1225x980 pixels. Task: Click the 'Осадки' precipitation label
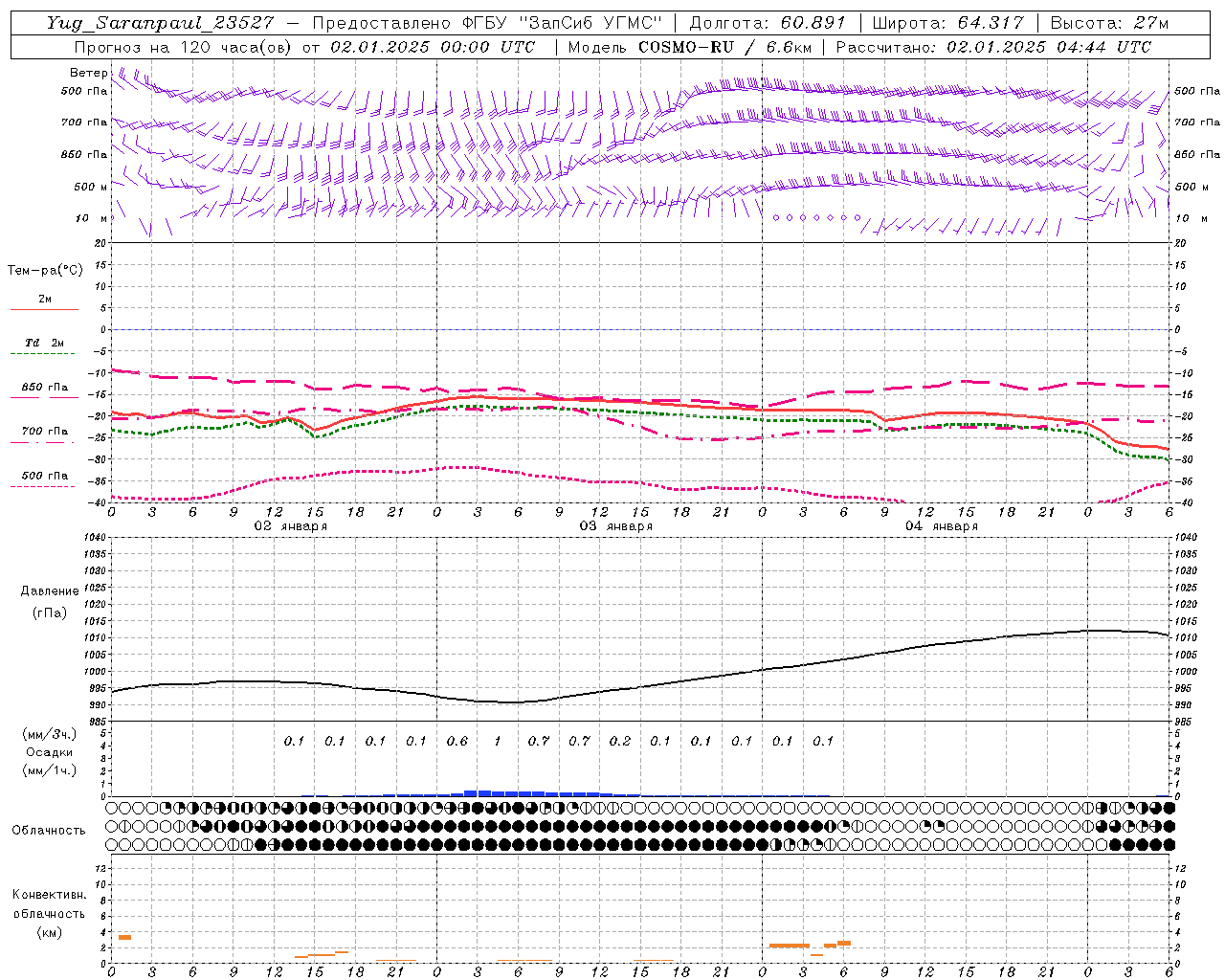[50, 752]
